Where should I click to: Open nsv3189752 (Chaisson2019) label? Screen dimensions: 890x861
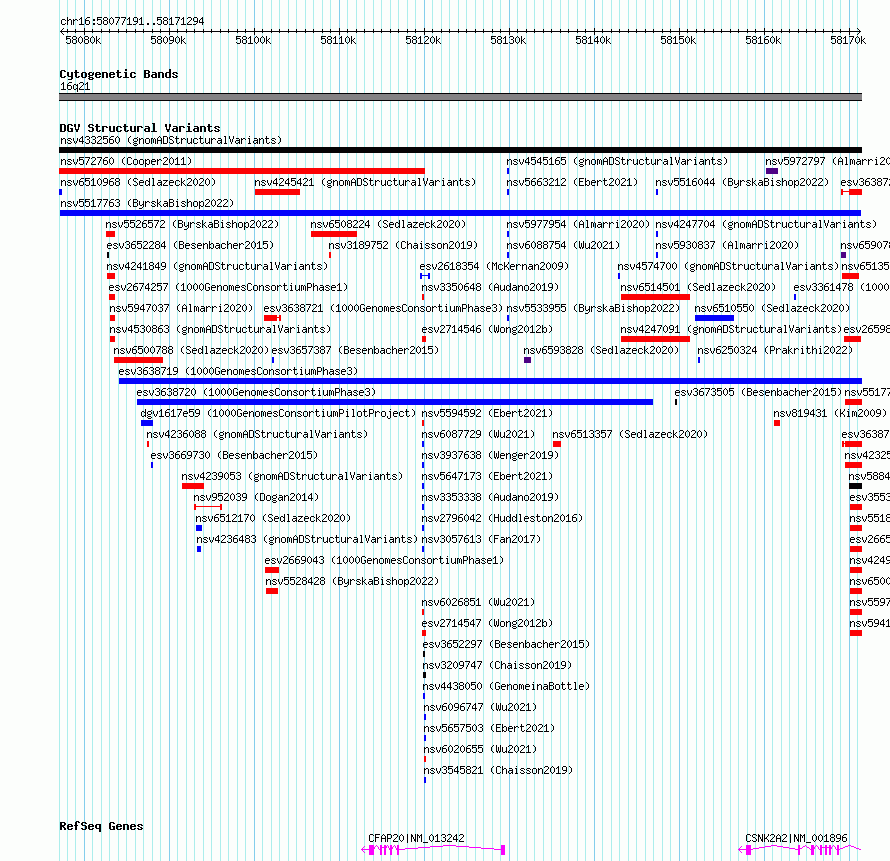point(403,245)
